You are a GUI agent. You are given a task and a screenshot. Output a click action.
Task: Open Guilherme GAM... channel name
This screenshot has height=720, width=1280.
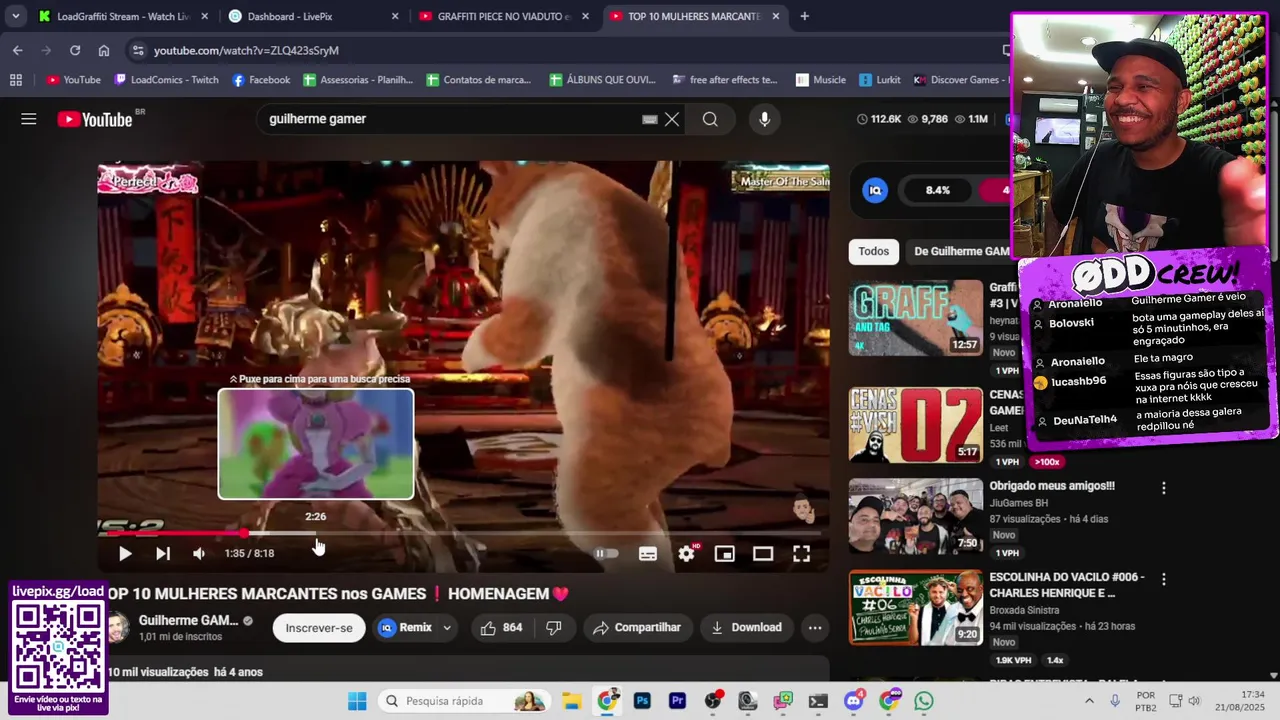(188, 620)
